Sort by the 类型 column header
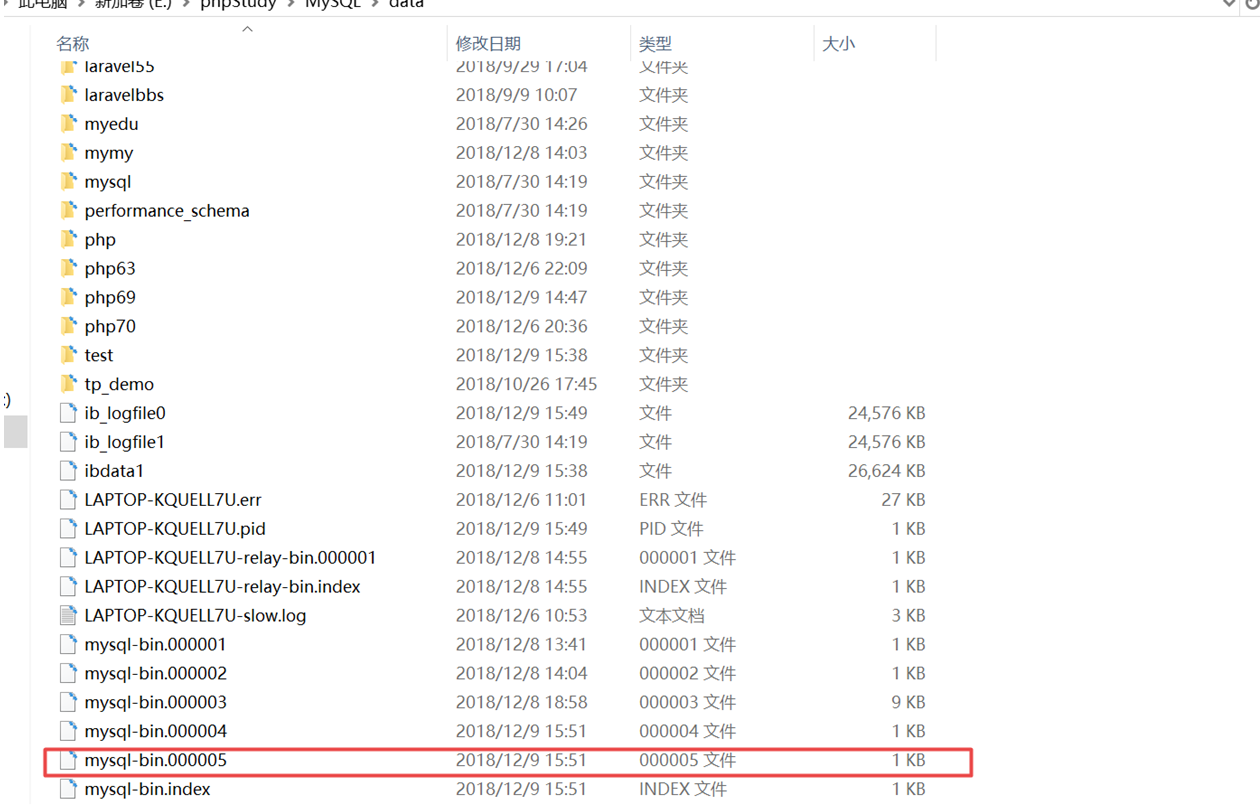The image size is (1260, 805). point(655,44)
